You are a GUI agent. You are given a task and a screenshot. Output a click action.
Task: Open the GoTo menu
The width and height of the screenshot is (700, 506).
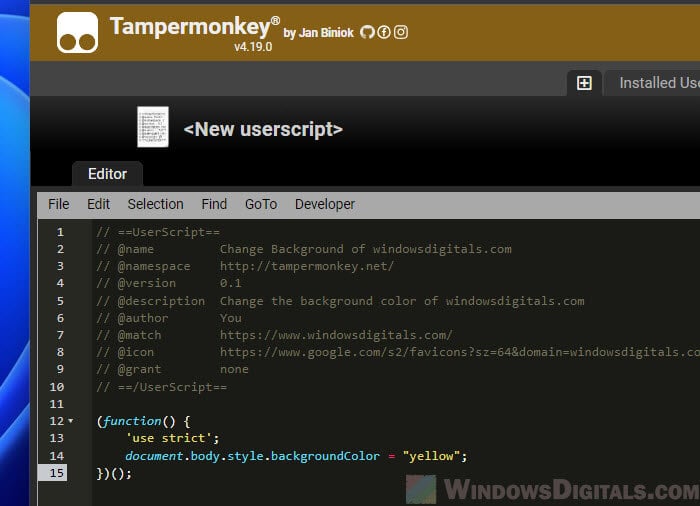pyautogui.click(x=261, y=204)
